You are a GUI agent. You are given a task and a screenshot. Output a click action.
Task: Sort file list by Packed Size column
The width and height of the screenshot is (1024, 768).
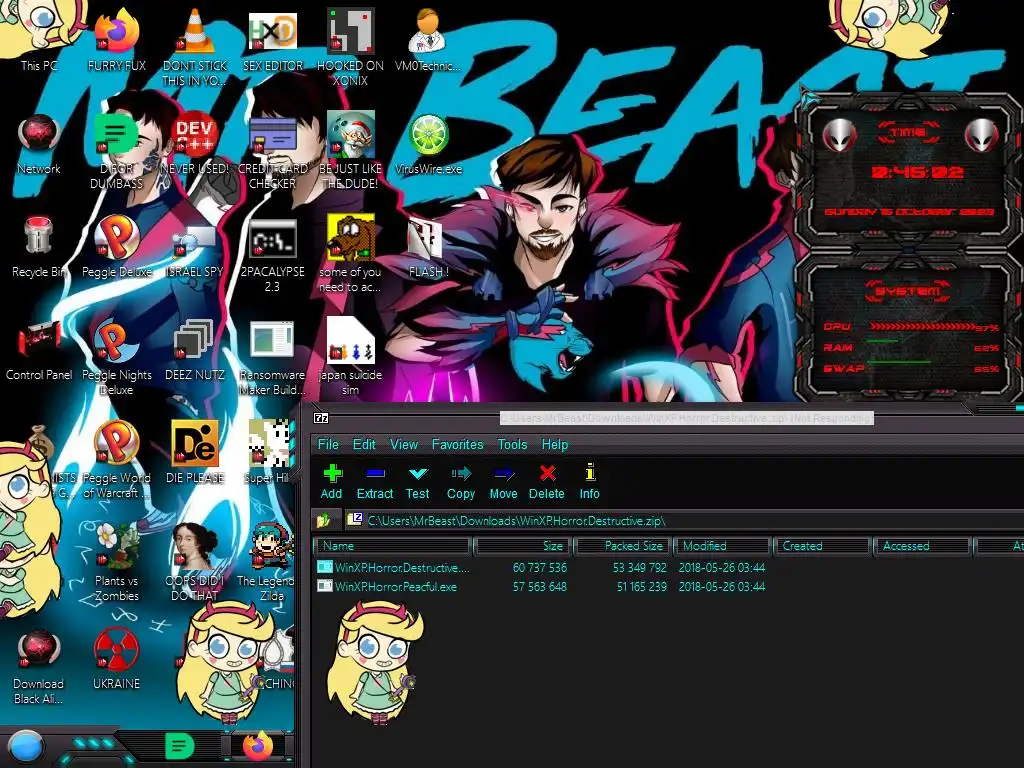(x=622, y=546)
